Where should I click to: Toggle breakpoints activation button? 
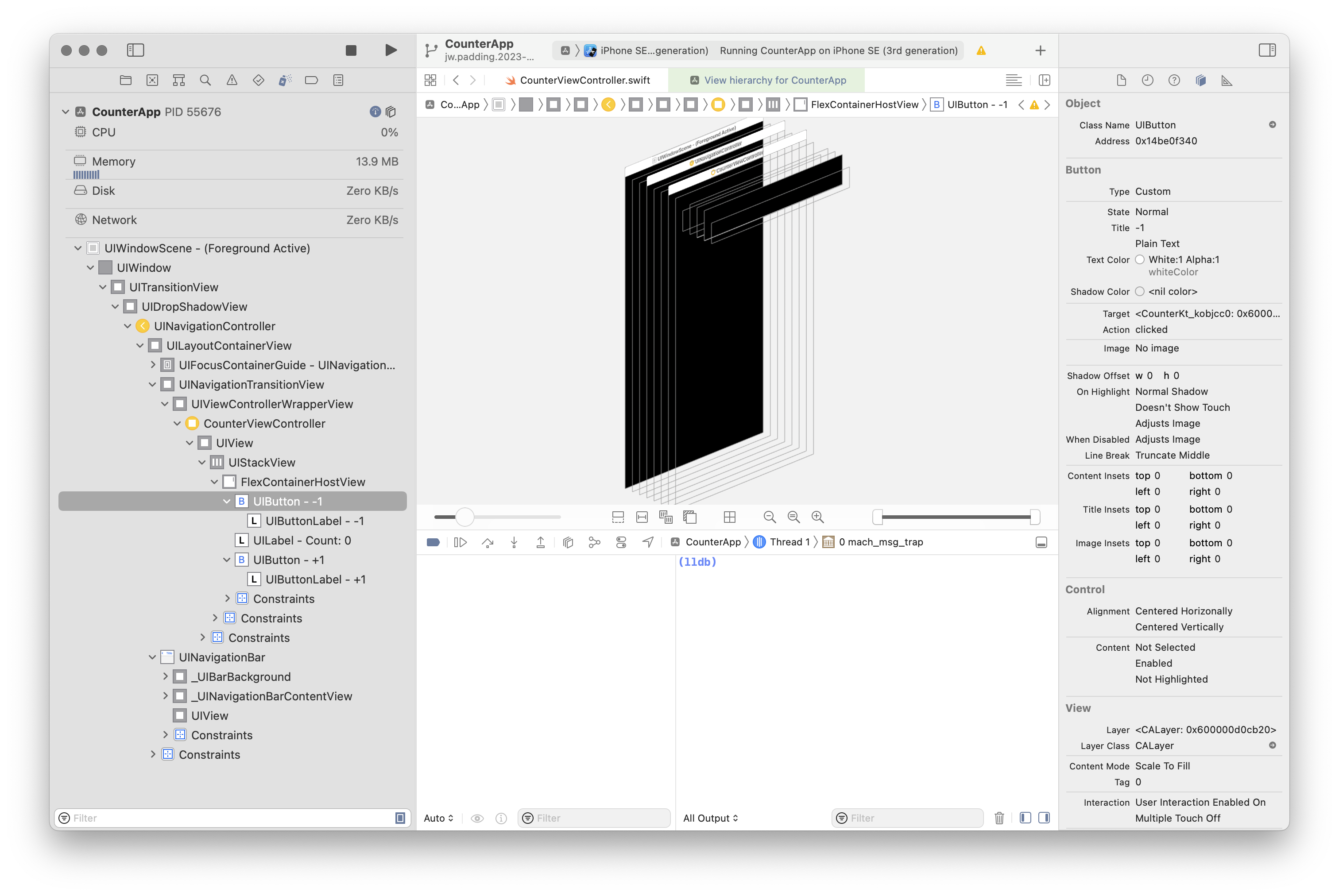click(433, 542)
